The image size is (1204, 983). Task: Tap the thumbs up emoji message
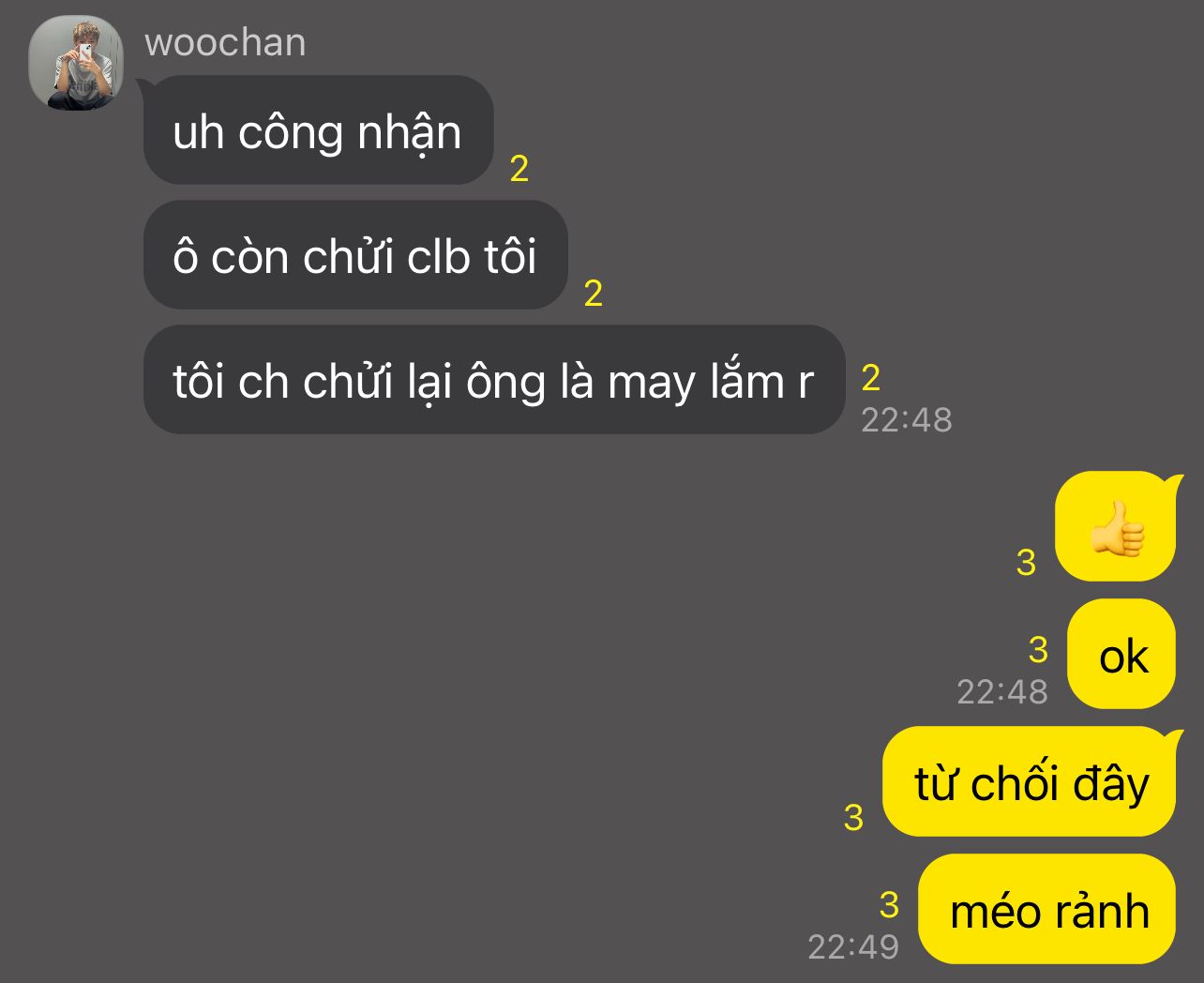coord(1117,526)
